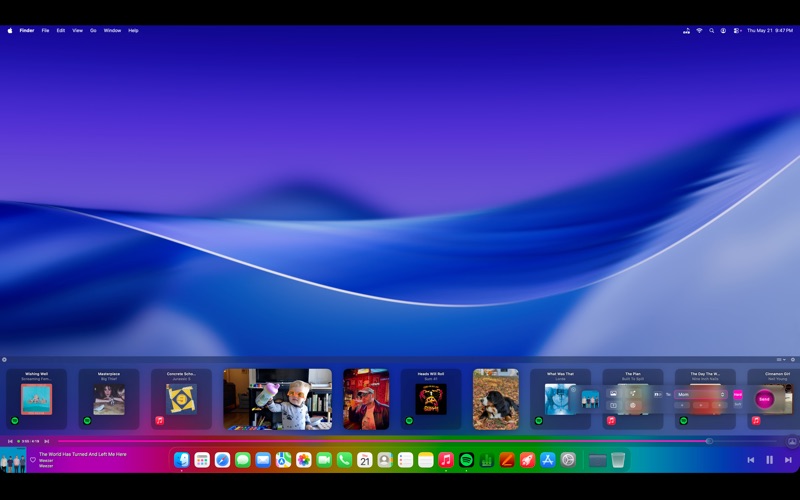
Task: Open Photos app in the Dock
Action: pyautogui.click(x=304, y=460)
